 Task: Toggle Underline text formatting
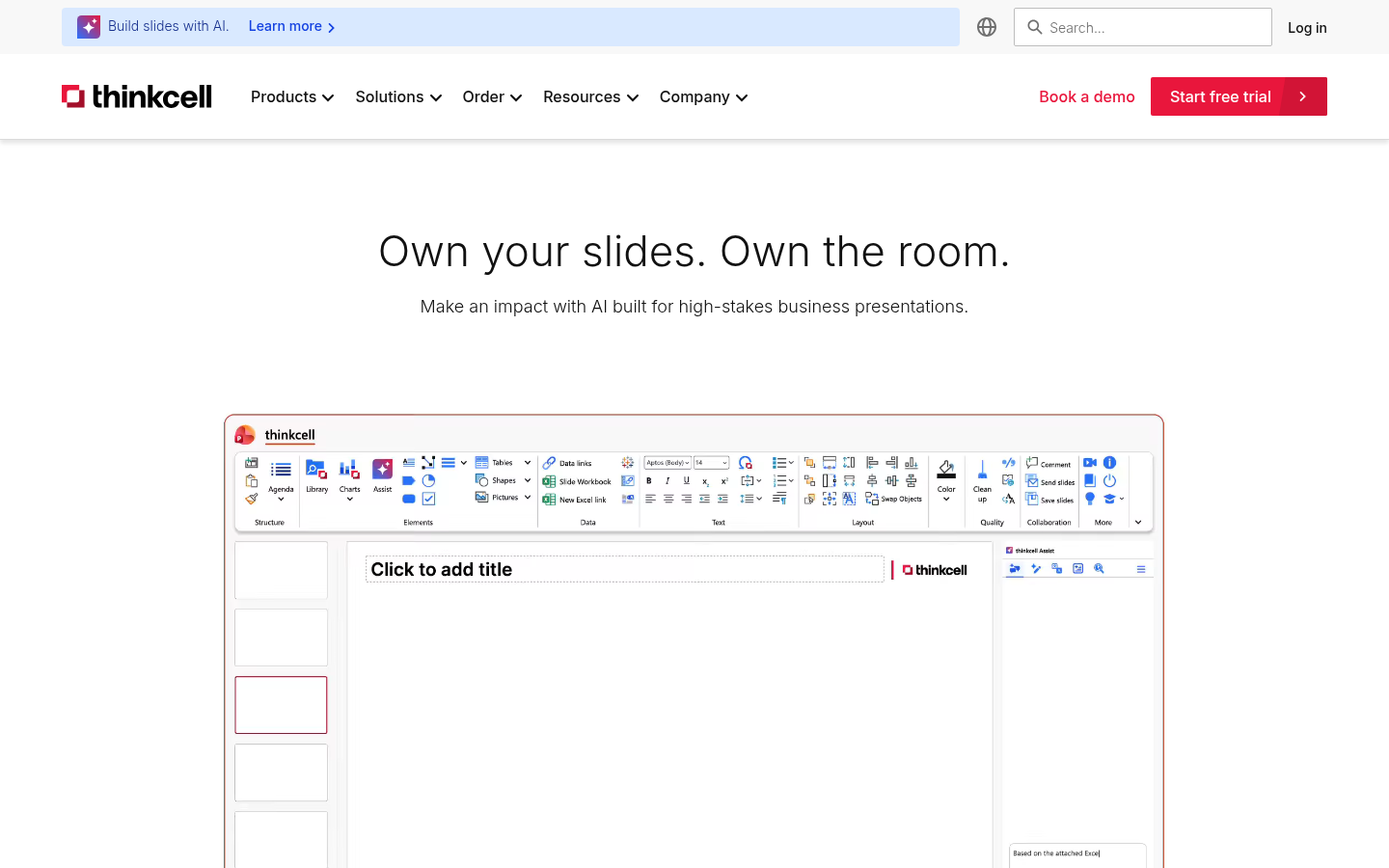coord(687,481)
